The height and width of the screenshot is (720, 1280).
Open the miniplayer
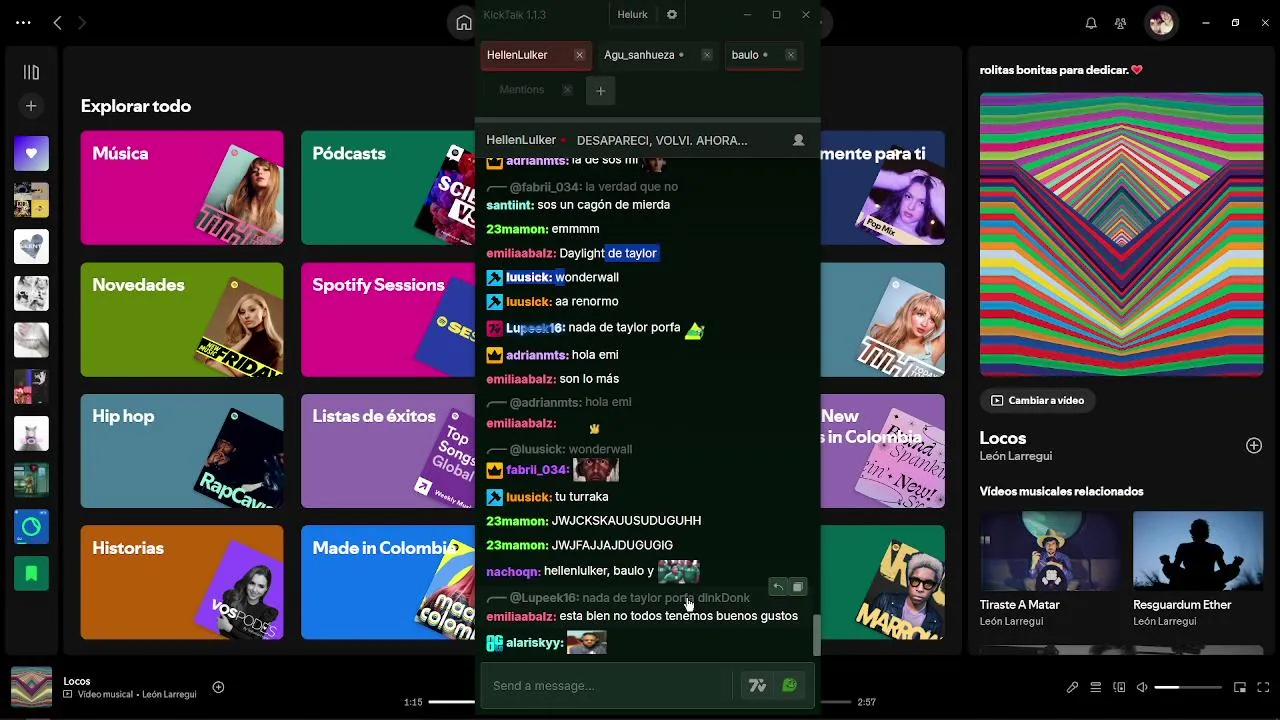(x=1240, y=687)
